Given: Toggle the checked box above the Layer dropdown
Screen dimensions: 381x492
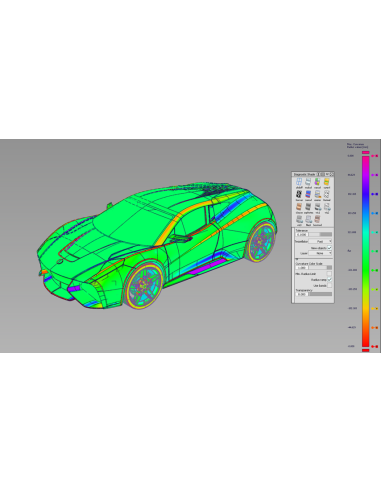Looking at the screenshot, I should [329, 248].
